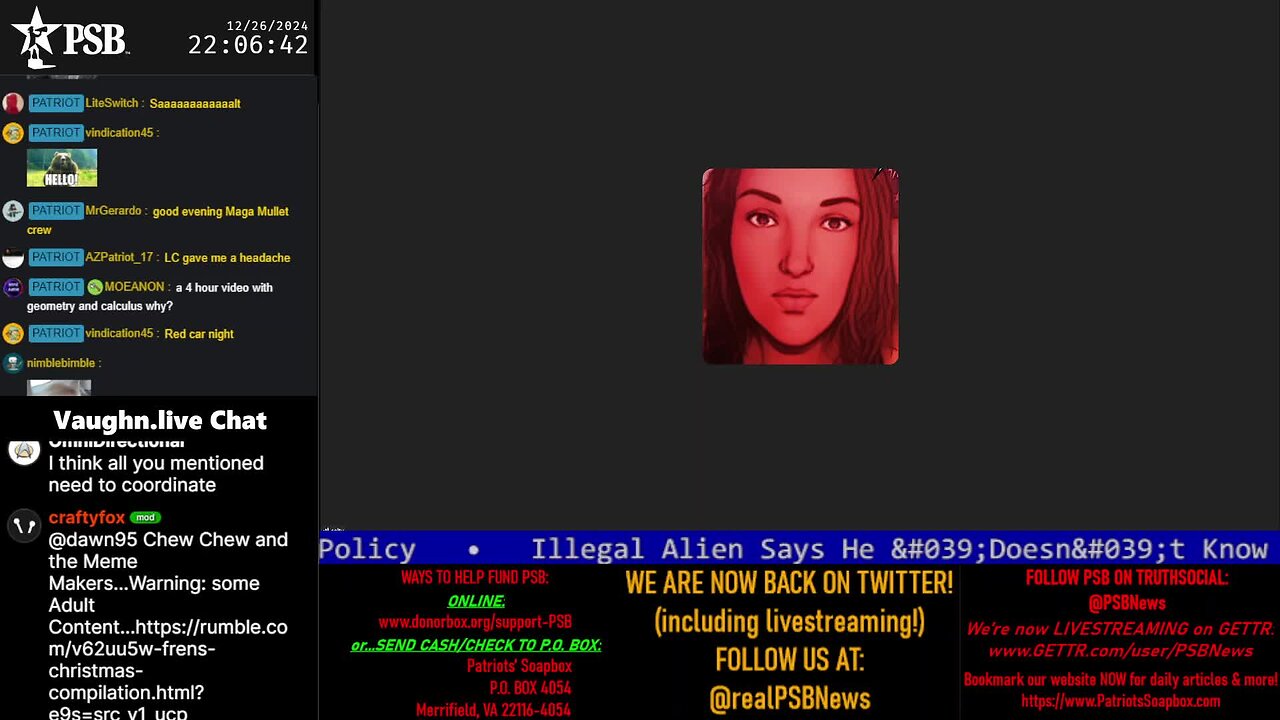This screenshot has width=1280, height=720.
Task: Open the https://www.PatriotsSoapbox.com link
Action: coord(1120,701)
